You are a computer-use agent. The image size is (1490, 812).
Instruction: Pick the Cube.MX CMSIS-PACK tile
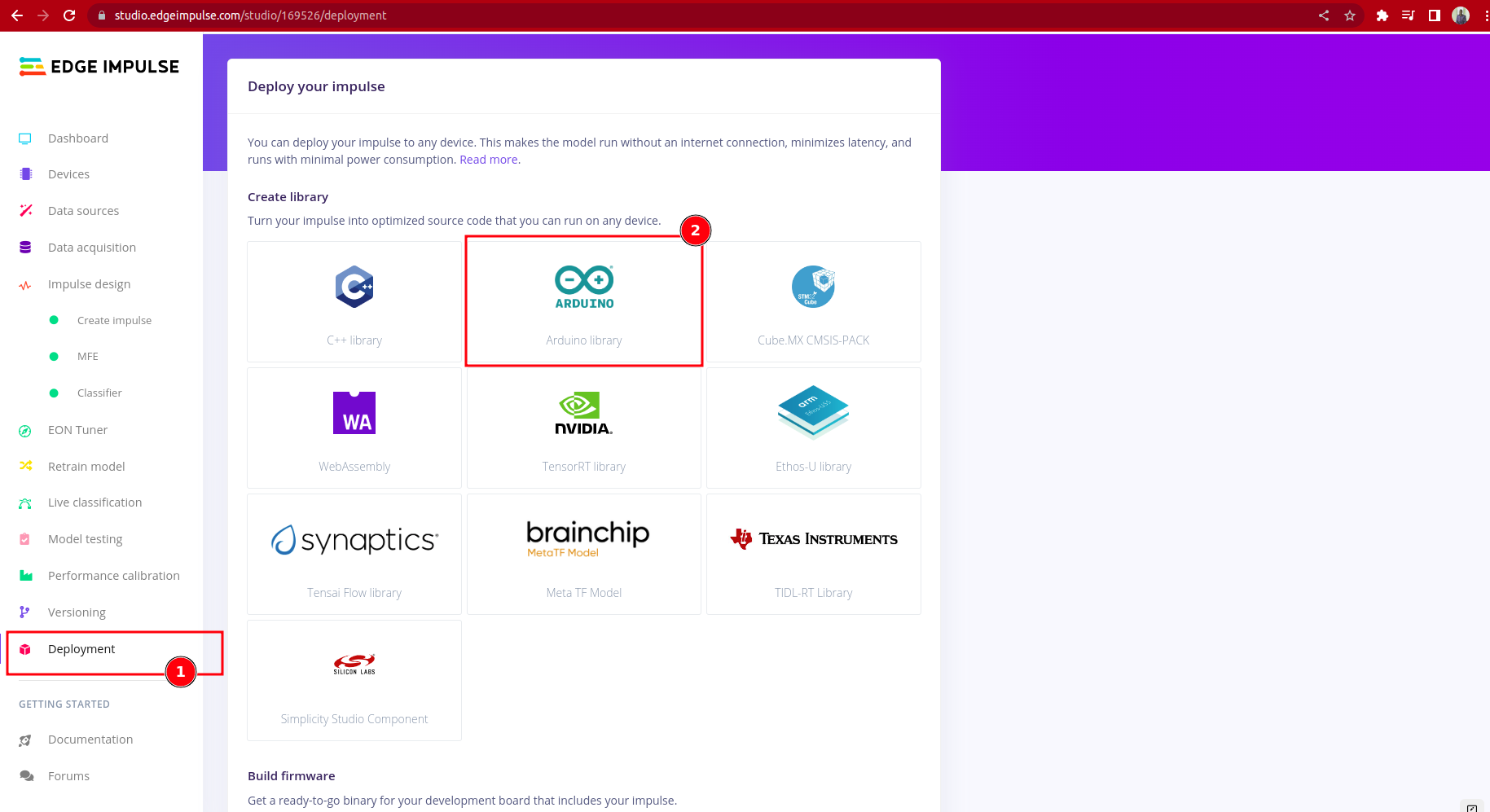coord(813,301)
